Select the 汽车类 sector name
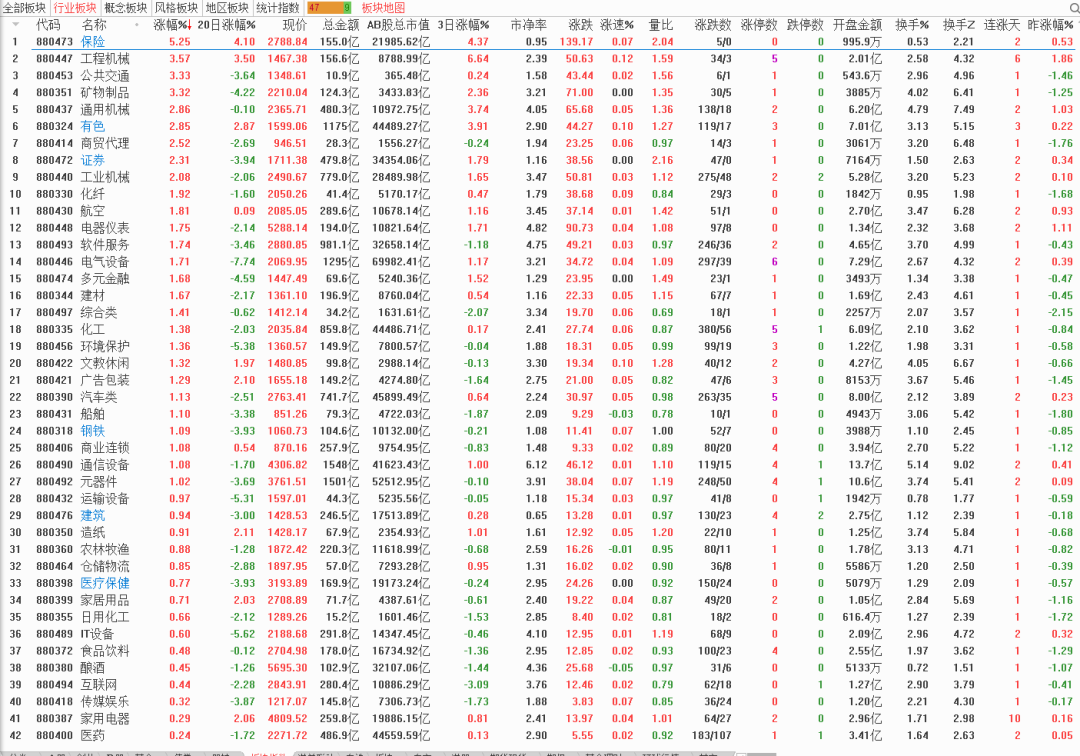This screenshot has width=1080, height=756. [99, 397]
